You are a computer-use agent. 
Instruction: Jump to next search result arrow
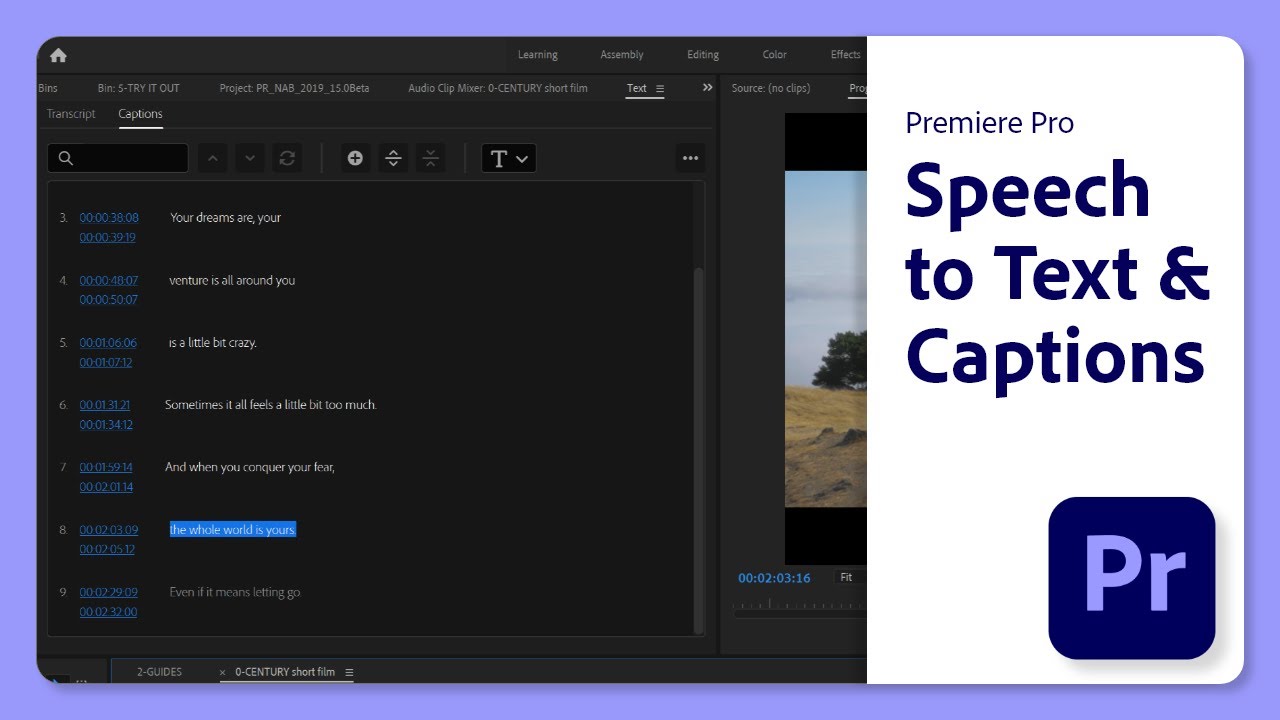[x=250, y=158]
